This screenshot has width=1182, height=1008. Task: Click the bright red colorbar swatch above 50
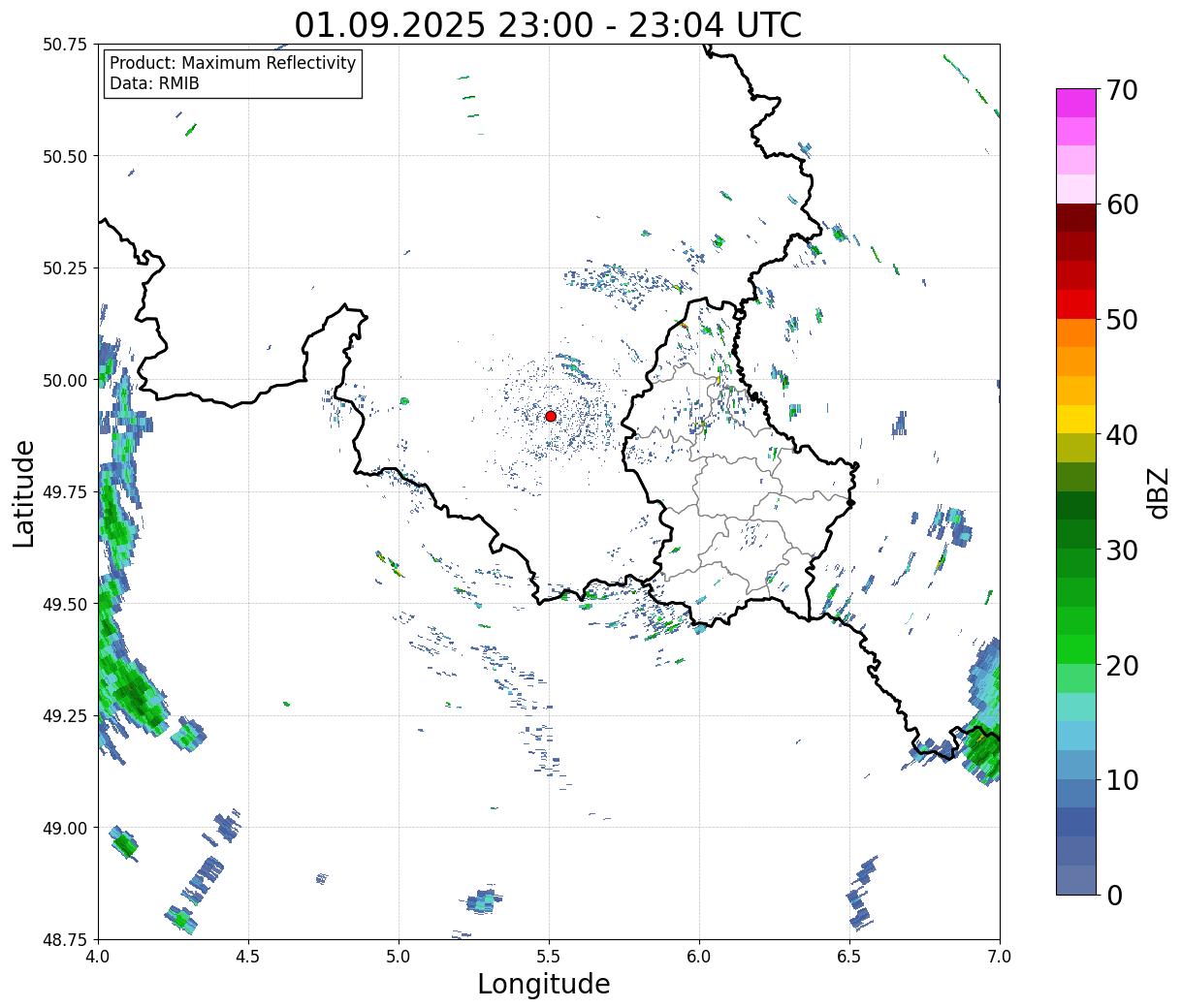click(1076, 304)
